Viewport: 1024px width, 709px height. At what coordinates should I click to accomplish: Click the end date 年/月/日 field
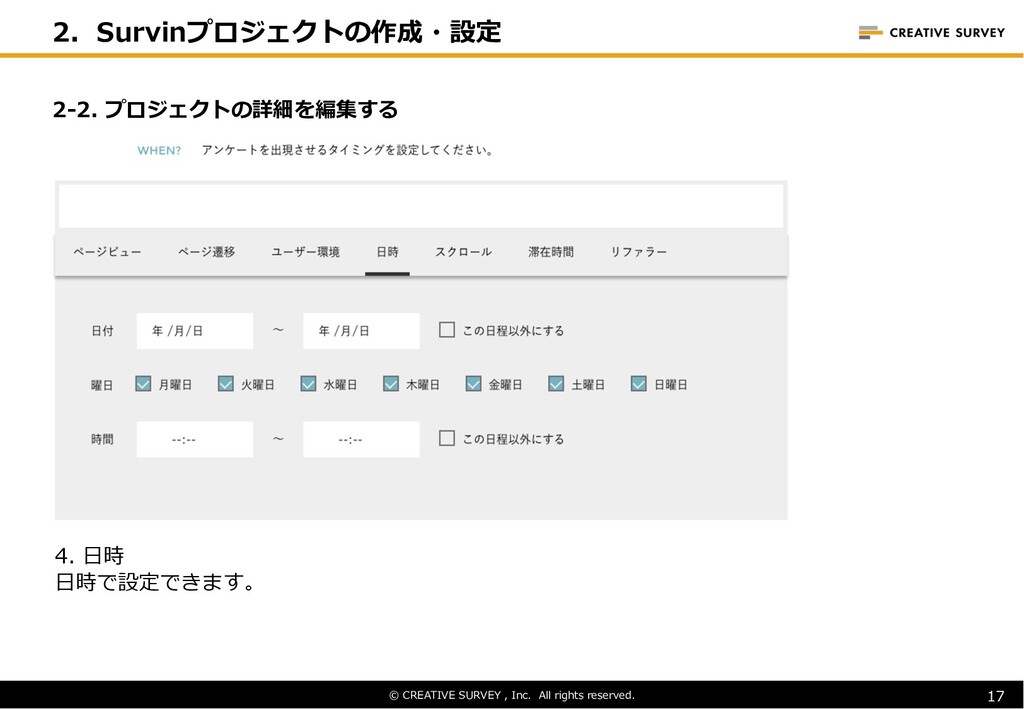pos(361,331)
